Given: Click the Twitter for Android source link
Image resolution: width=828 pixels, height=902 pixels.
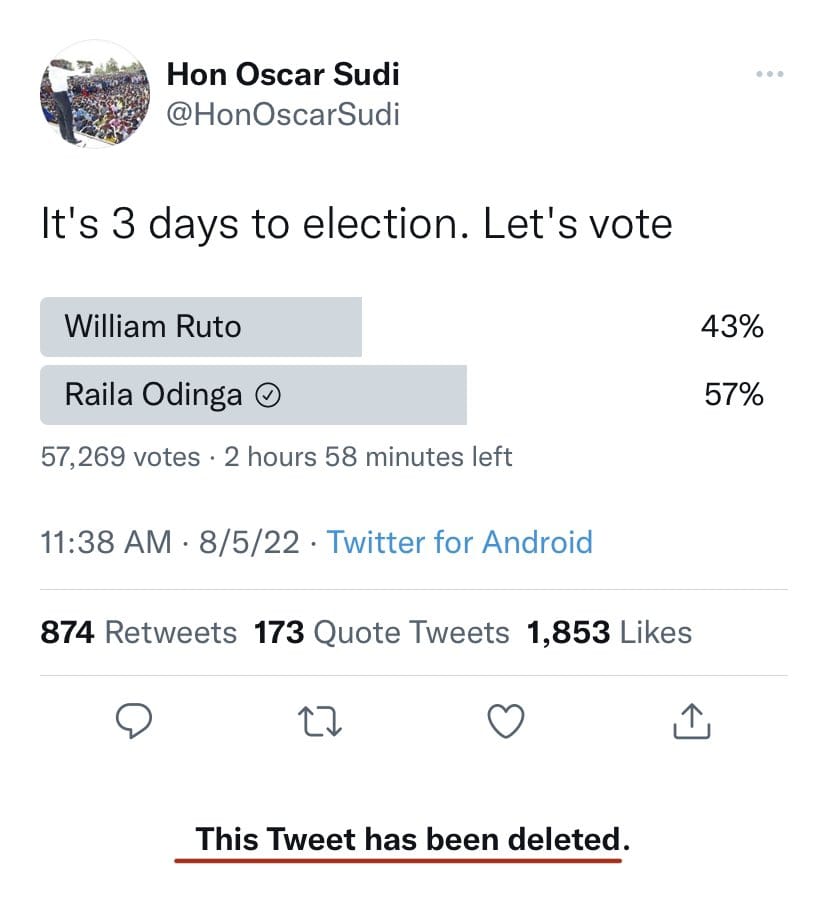Looking at the screenshot, I should point(459,542).
